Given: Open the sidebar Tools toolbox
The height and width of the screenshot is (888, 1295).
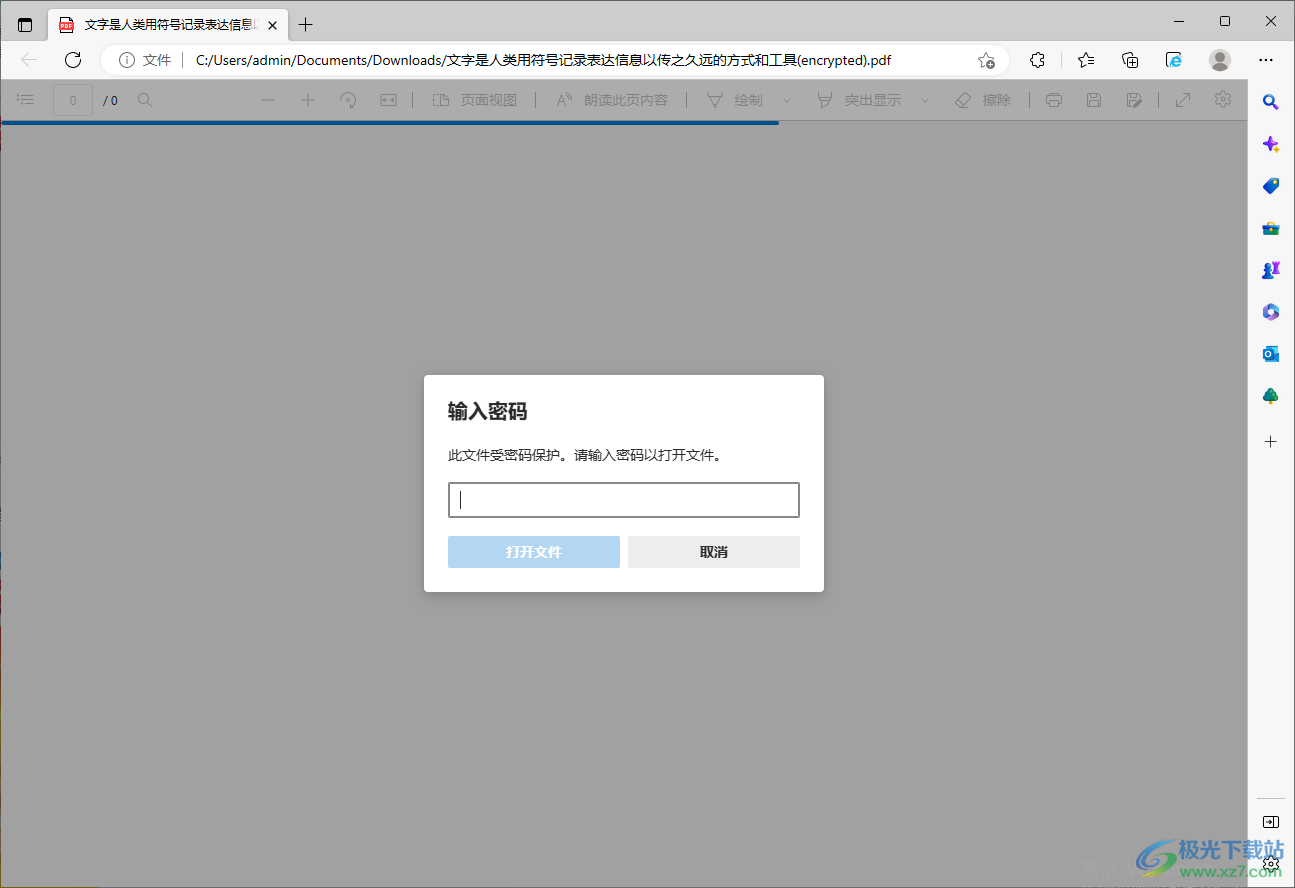Looking at the screenshot, I should click(1271, 228).
